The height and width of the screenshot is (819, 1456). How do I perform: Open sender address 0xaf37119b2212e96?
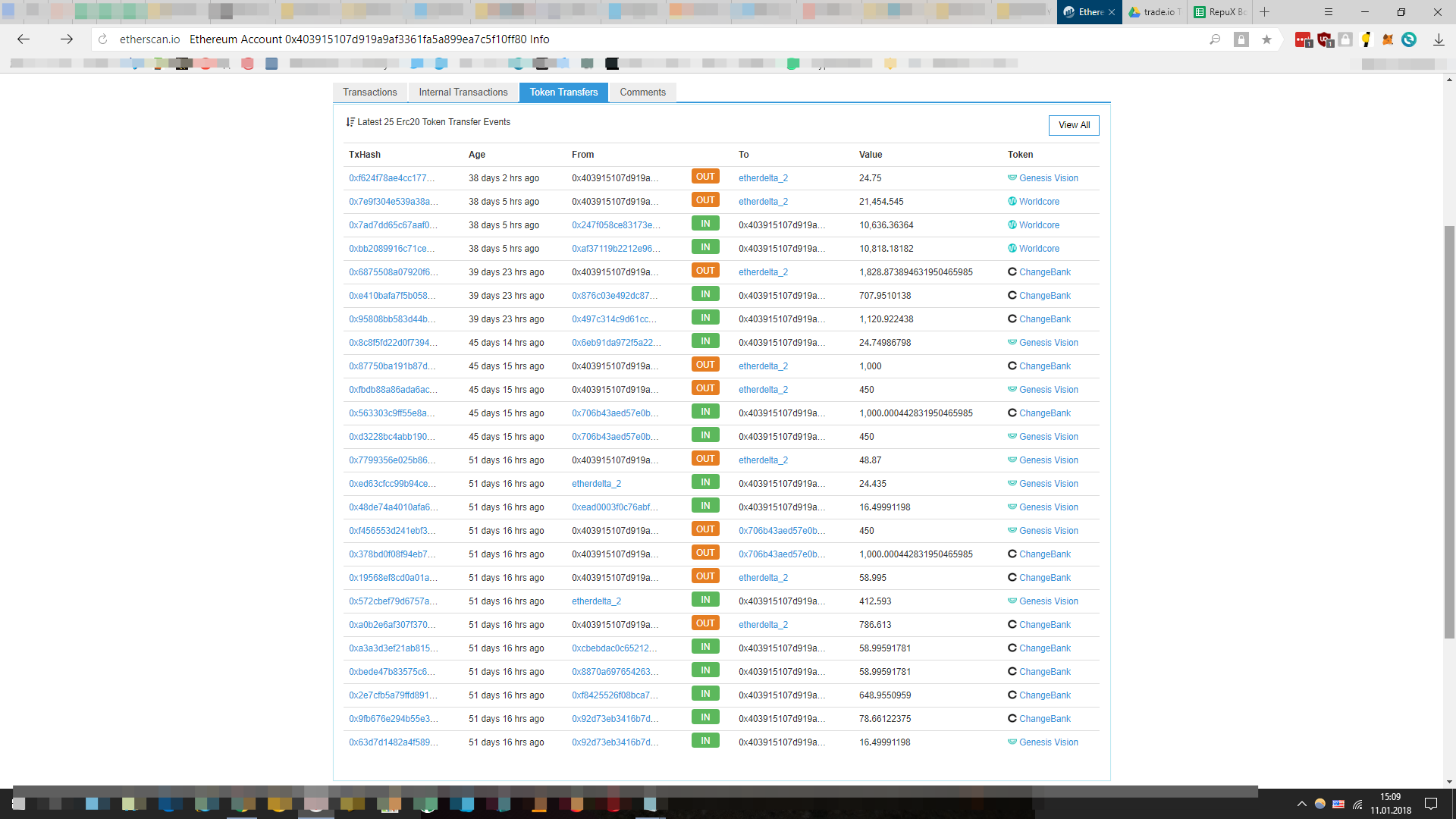point(617,249)
